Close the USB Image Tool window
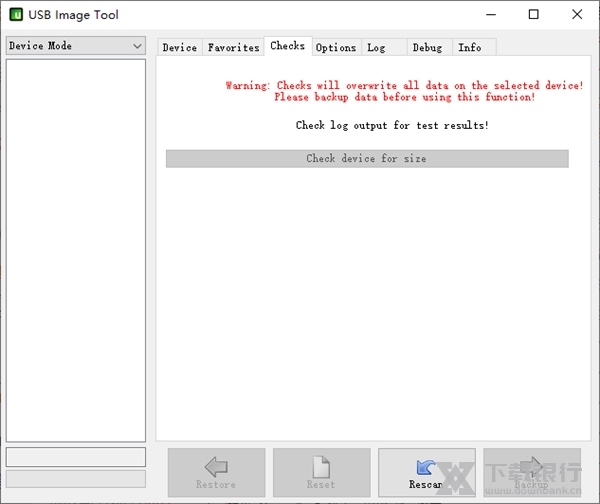The height and width of the screenshot is (504, 600). [577, 14]
